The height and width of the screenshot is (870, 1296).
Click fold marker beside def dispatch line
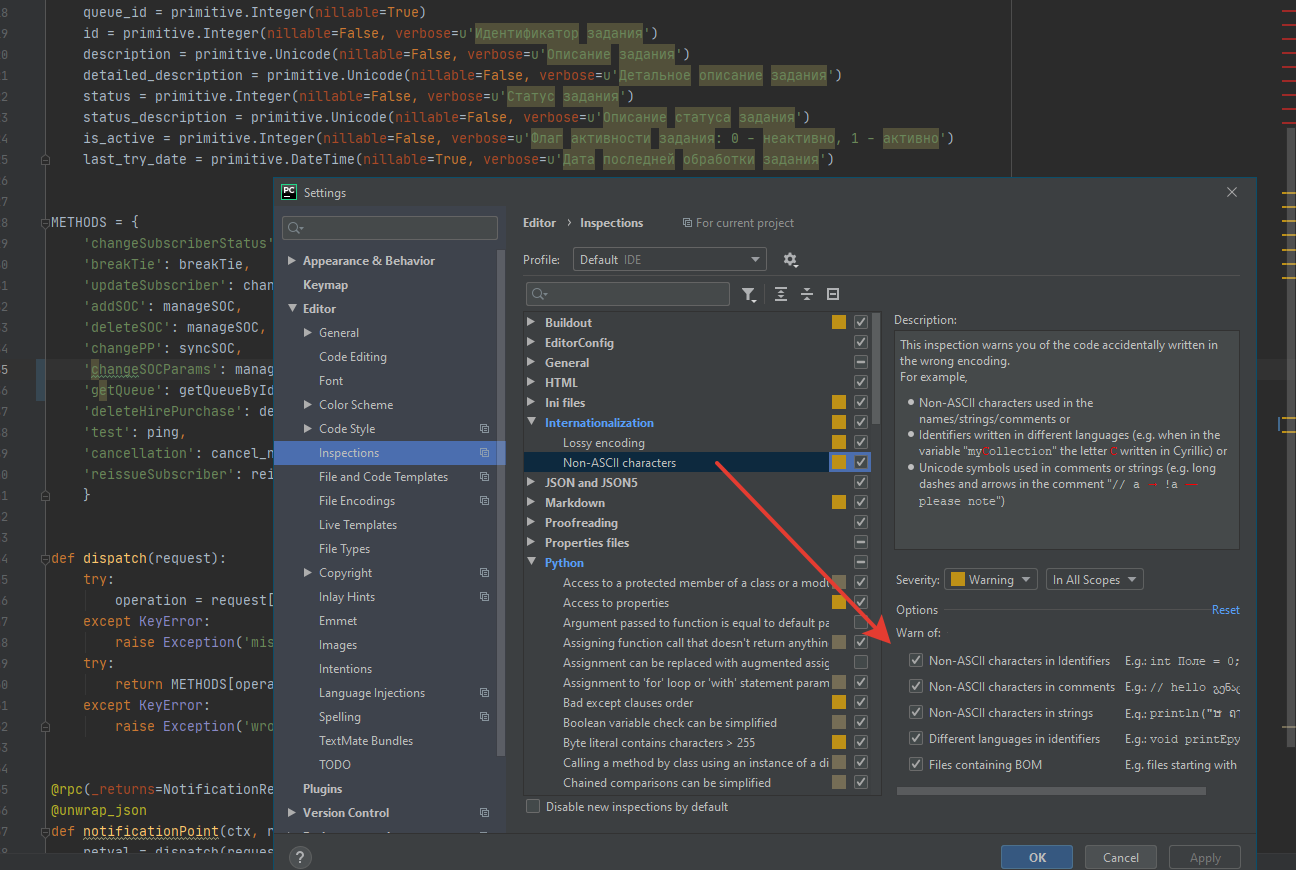44,558
